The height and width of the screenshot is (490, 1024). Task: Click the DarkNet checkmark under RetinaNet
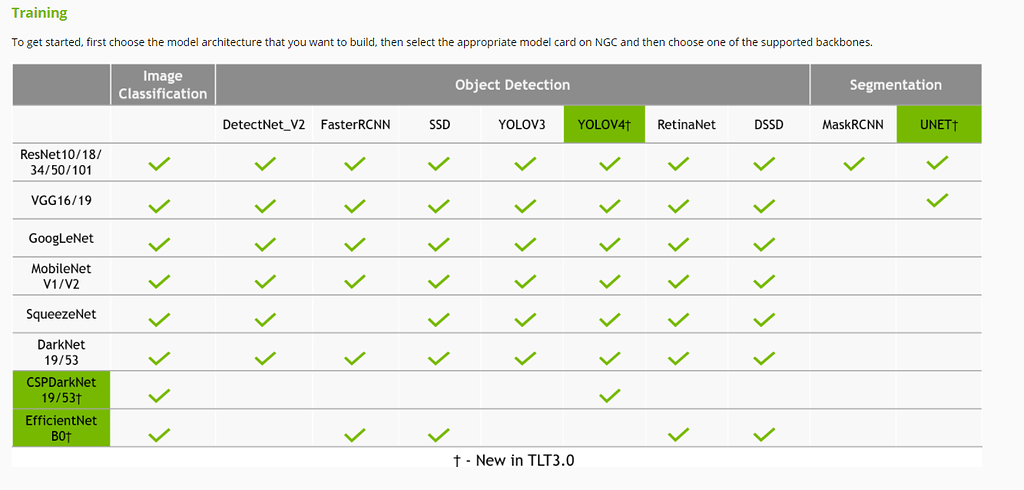click(679, 357)
